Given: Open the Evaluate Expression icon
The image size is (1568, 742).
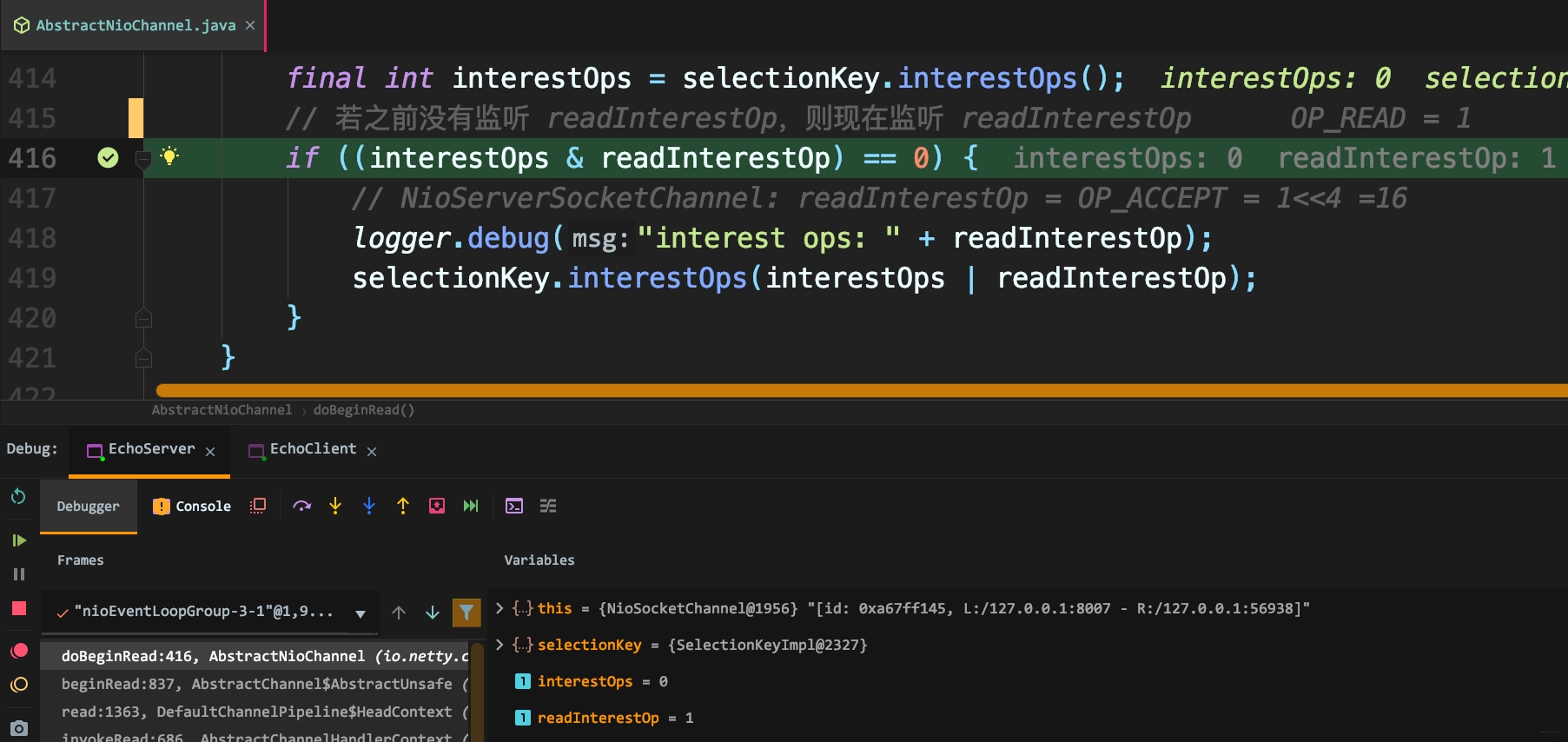Looking at the screenshot, I should pos(514,506).
